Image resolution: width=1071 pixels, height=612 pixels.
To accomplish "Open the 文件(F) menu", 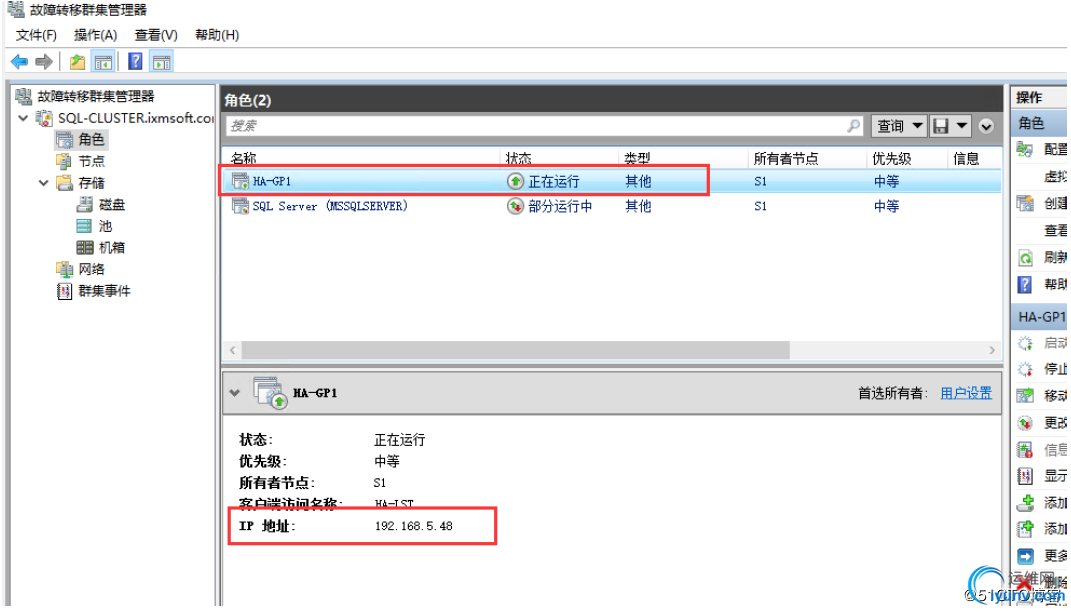I will tap(36, 35).
